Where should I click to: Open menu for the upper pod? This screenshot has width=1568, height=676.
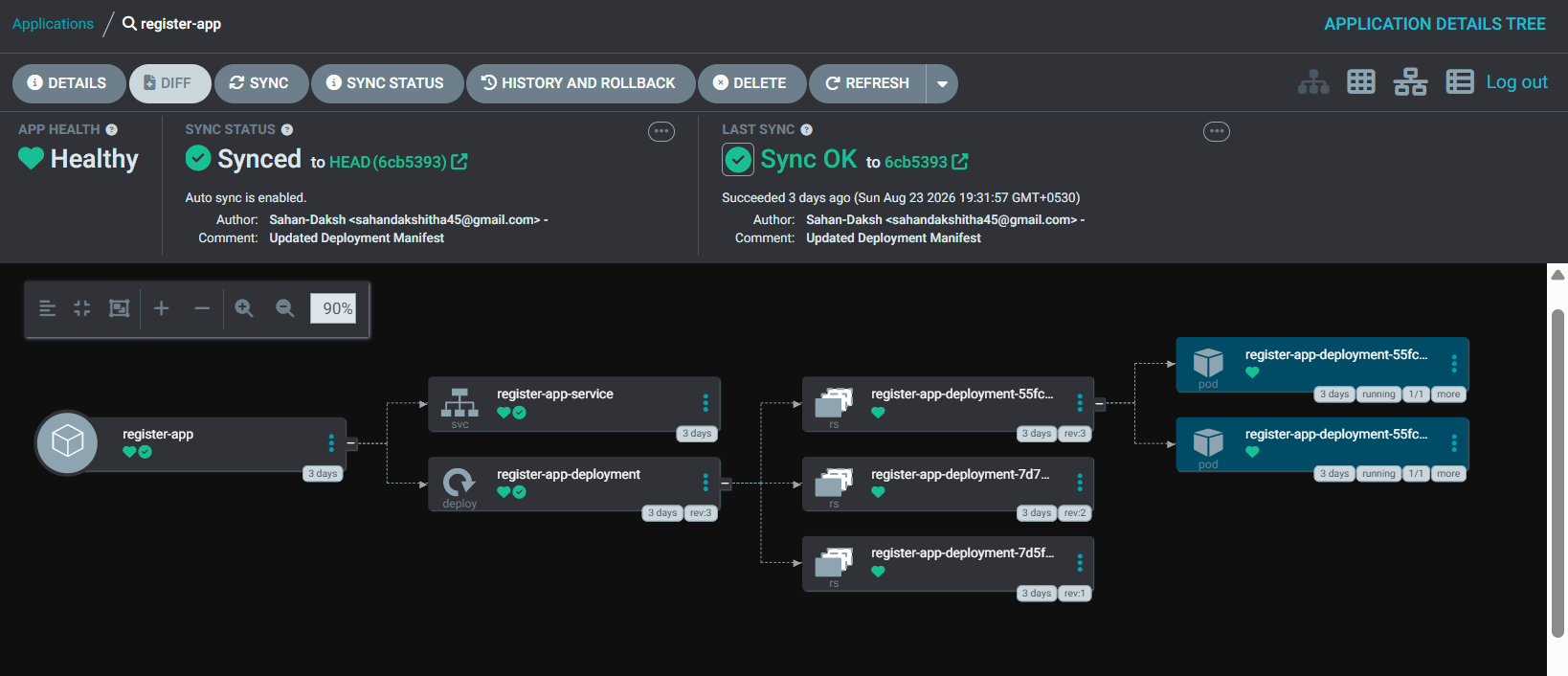1454,363
